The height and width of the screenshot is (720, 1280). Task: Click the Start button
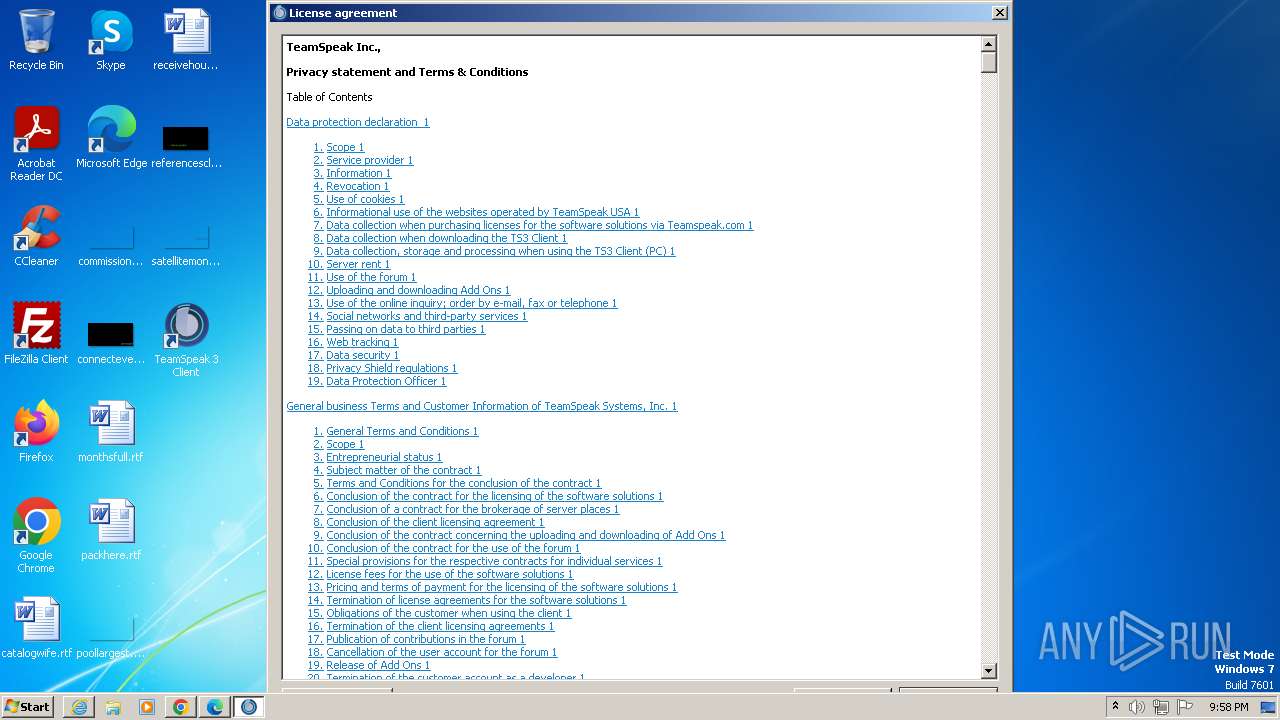(x=28, y=707)
